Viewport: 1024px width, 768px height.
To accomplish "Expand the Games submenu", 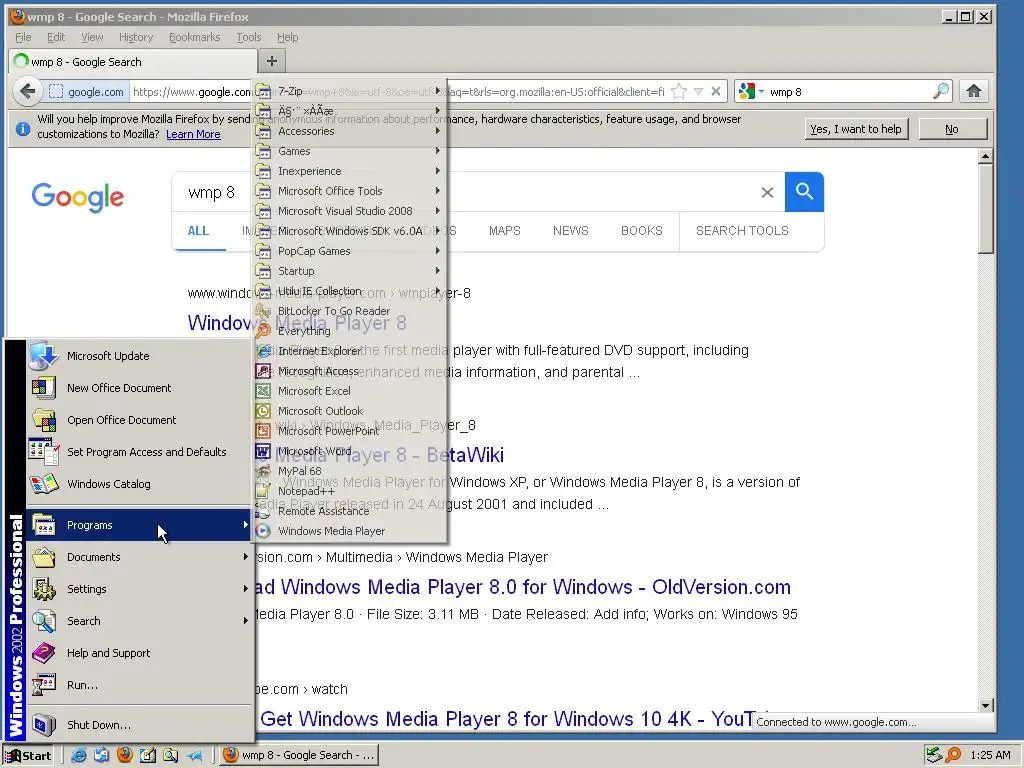I will (x=349, y=152).
